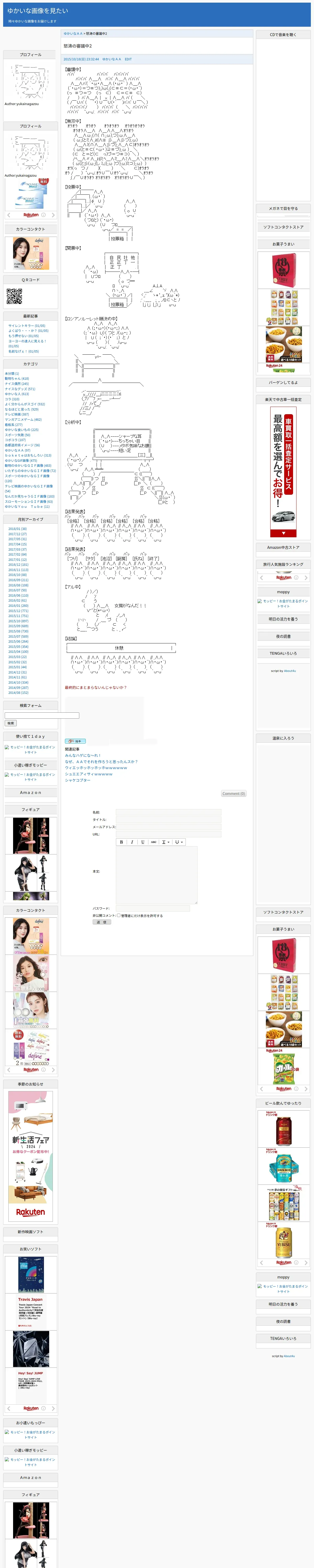Focus the パスワード input field
The height and width of the screenshot is (1568, 314).
(x=153, y=908)
